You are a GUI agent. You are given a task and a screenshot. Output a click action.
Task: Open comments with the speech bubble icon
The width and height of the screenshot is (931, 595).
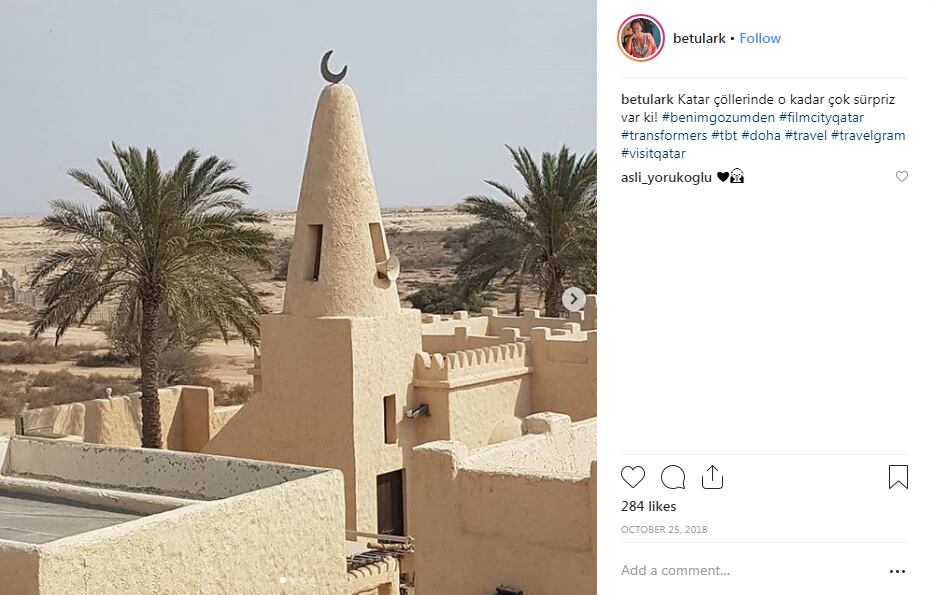pyautogui.click(x=673, y=477)
